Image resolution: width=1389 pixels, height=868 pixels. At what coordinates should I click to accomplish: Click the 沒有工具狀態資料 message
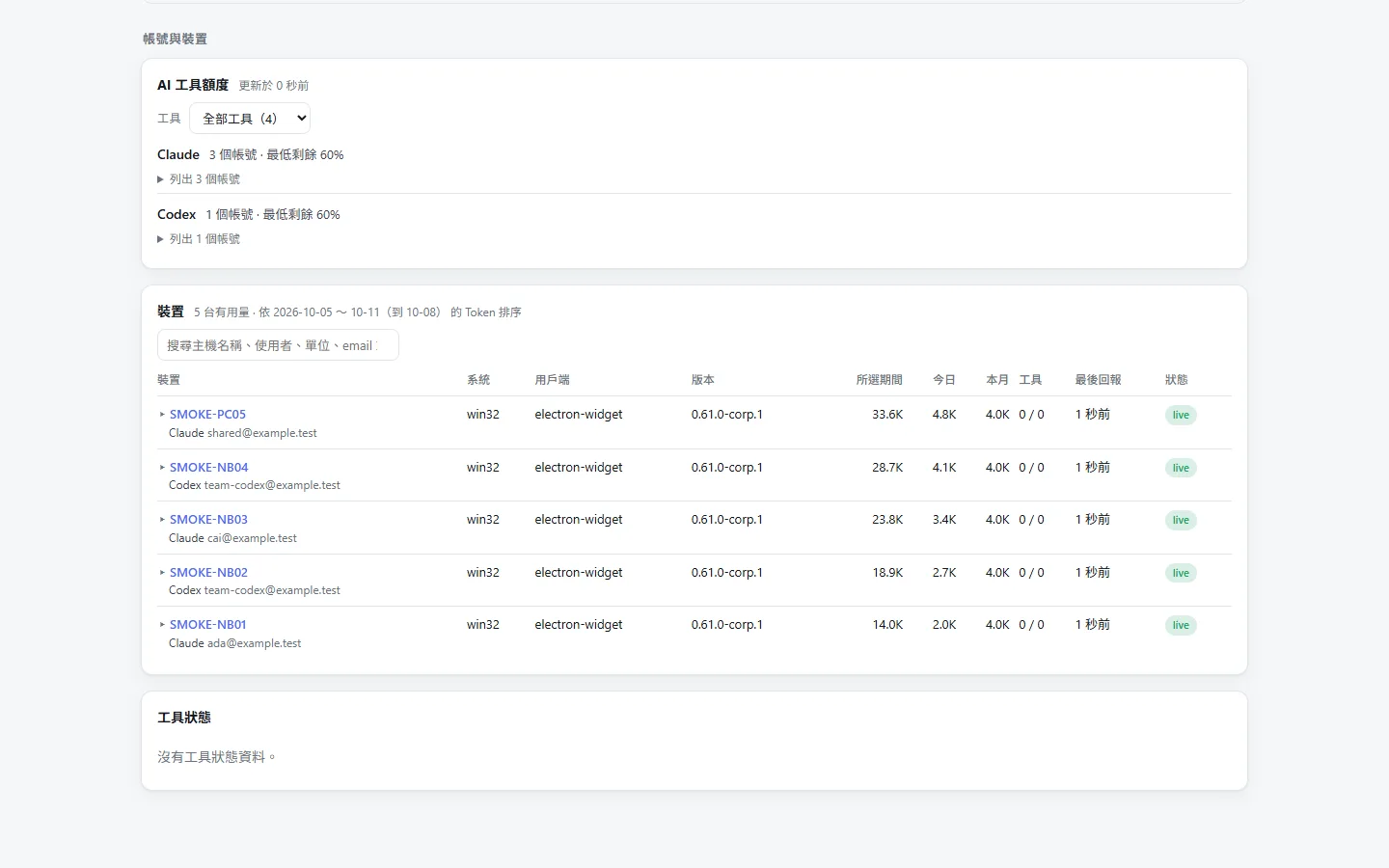pos(217,757)
